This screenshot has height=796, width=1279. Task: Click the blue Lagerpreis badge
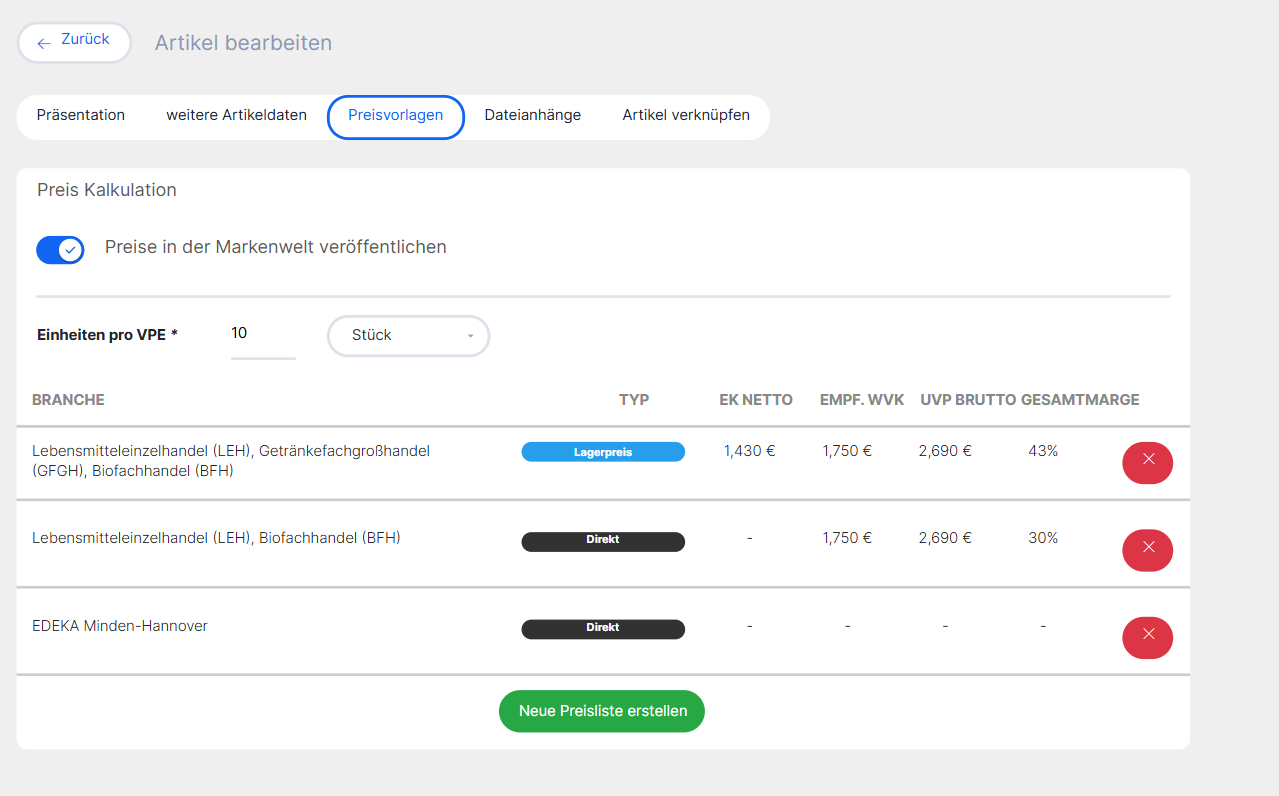[x=603, y=452]
